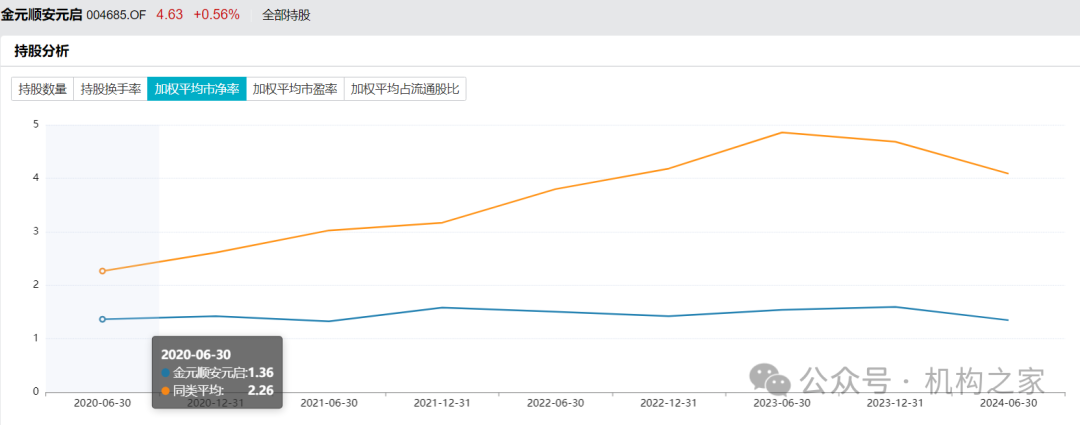Click the +0.56% change value

(216, 14)
